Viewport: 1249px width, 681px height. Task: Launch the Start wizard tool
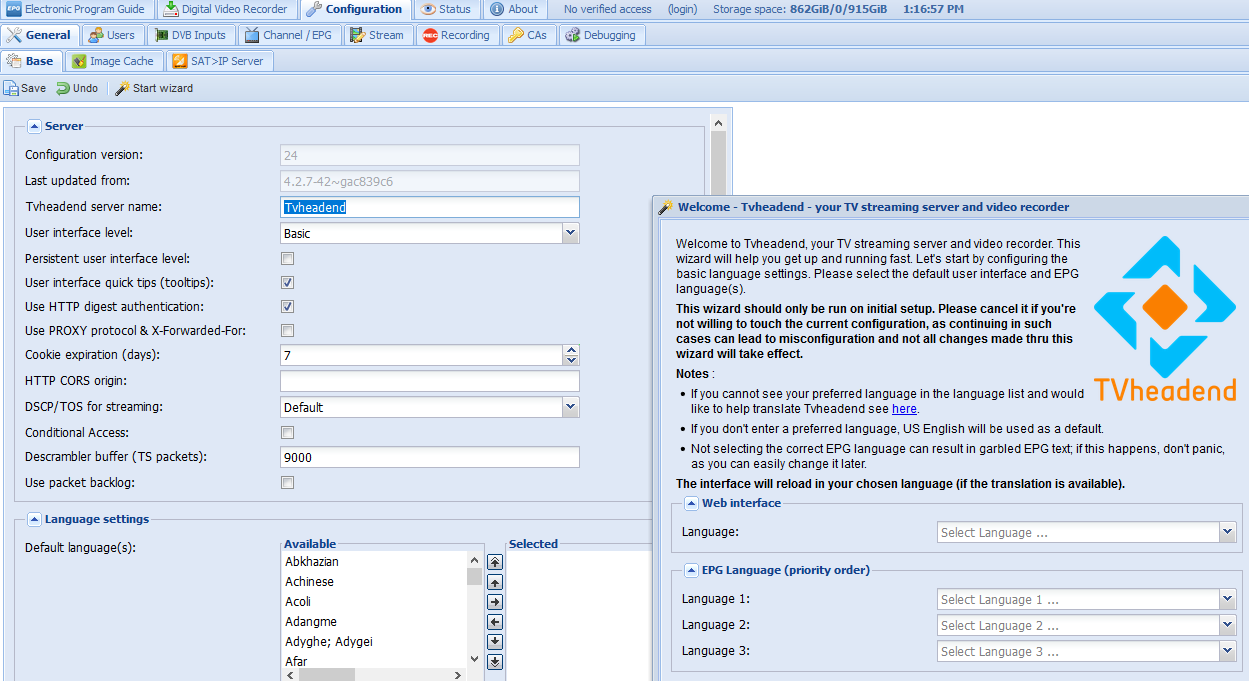tap(153, 88)
